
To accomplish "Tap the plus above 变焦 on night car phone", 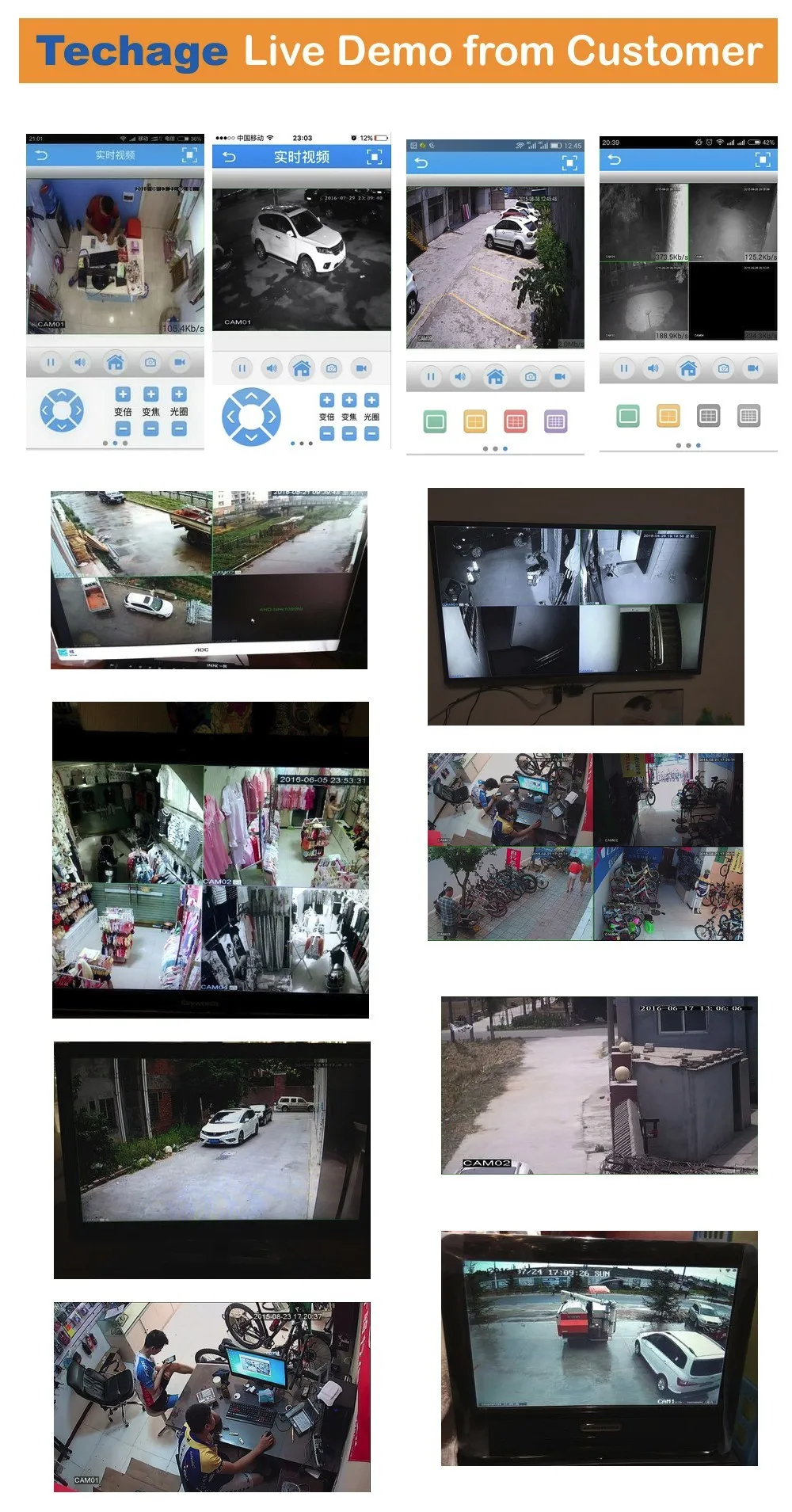I will click(x=349, y=401).
